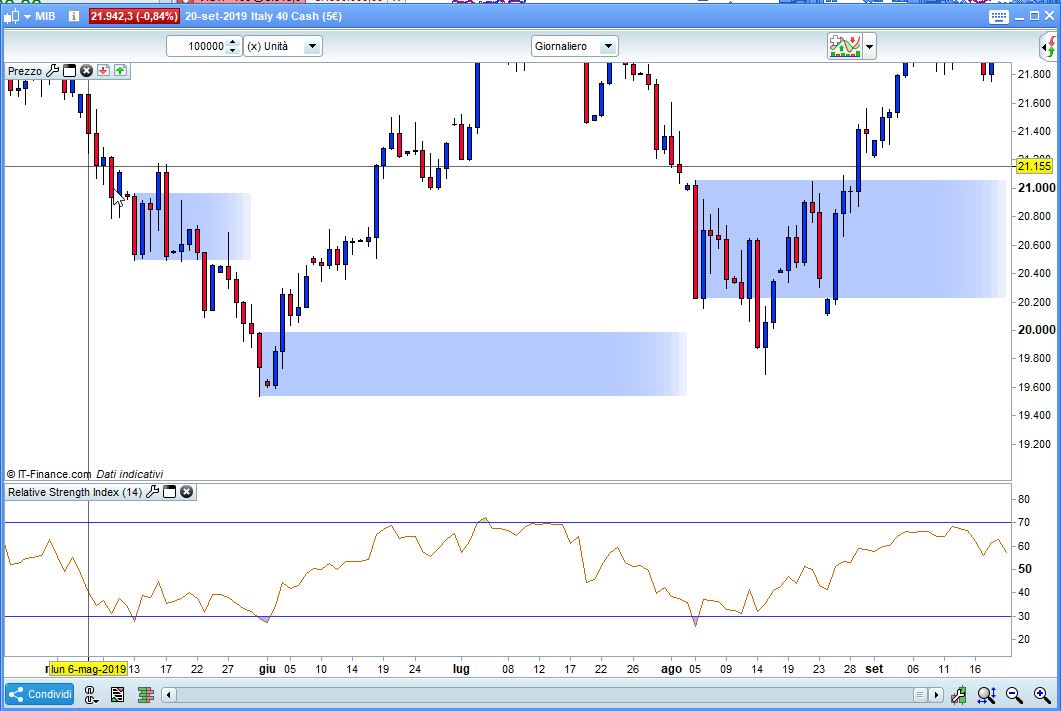Open the candlestick chart style menu
1061x711 pixels.
tap(16, 16)
